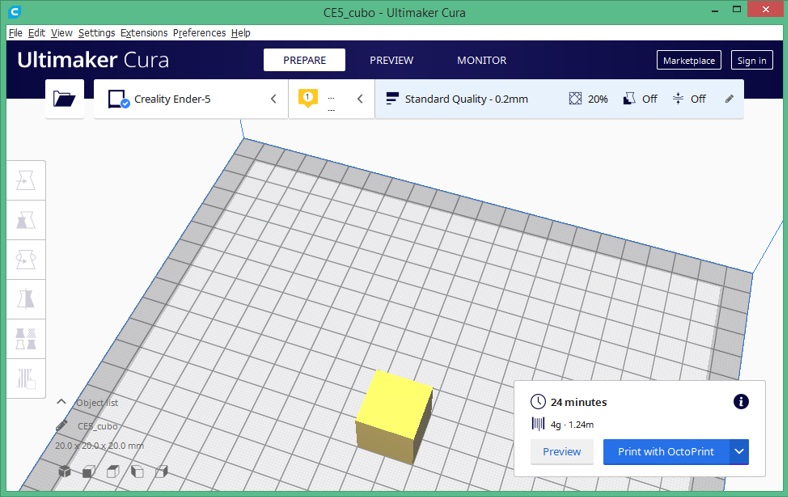The width and height of the screenshot is (788, 497).
Task: Click the Sign in button
Action: pyautogui.click(x=751, y=60)
